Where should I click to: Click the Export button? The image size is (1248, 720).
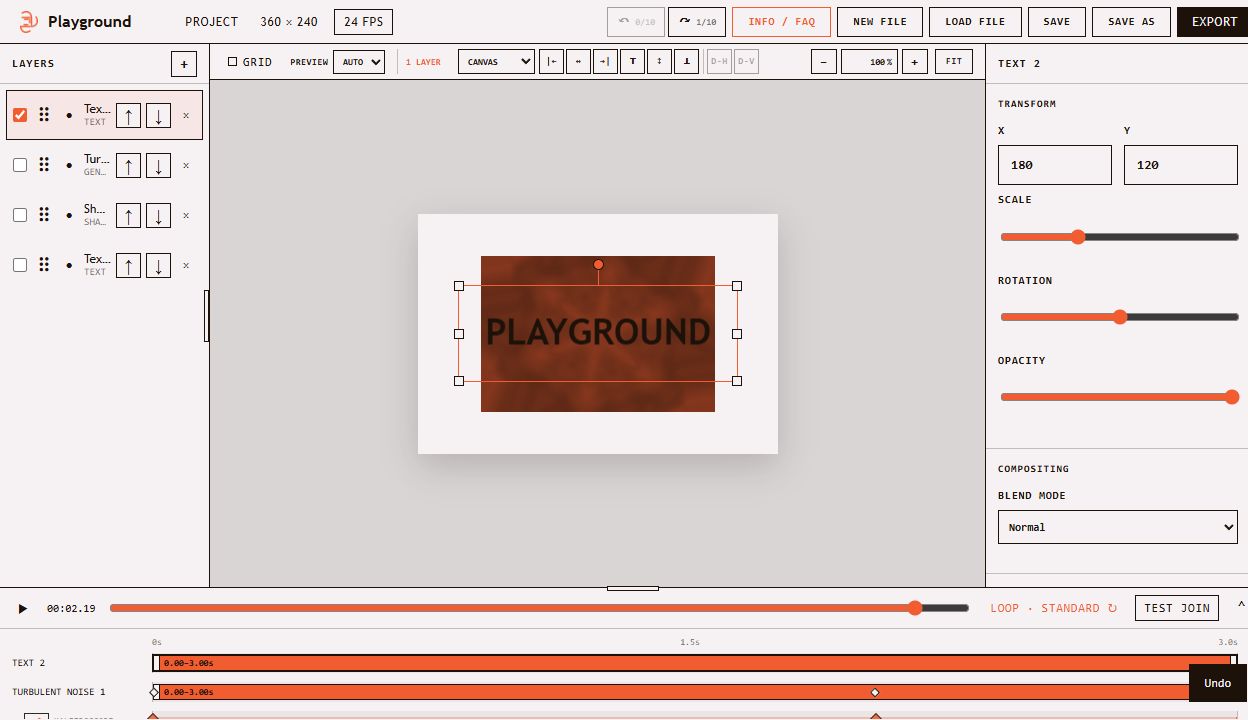[1214, 22]
